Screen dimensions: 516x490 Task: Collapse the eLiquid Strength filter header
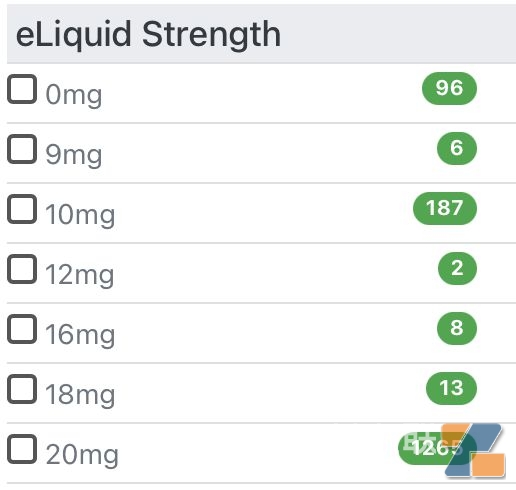261,34
